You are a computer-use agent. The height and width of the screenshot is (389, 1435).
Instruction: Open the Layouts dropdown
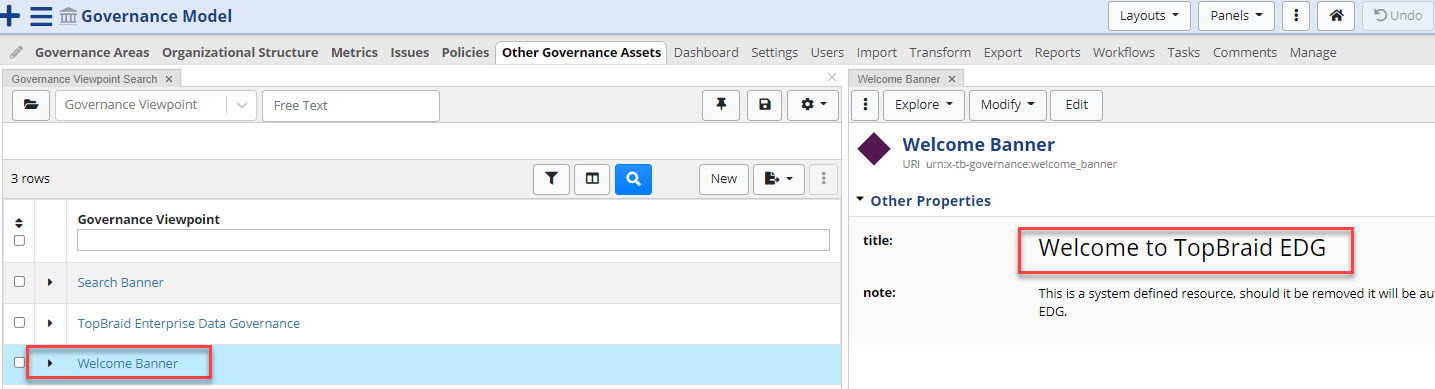(1149, 16)
